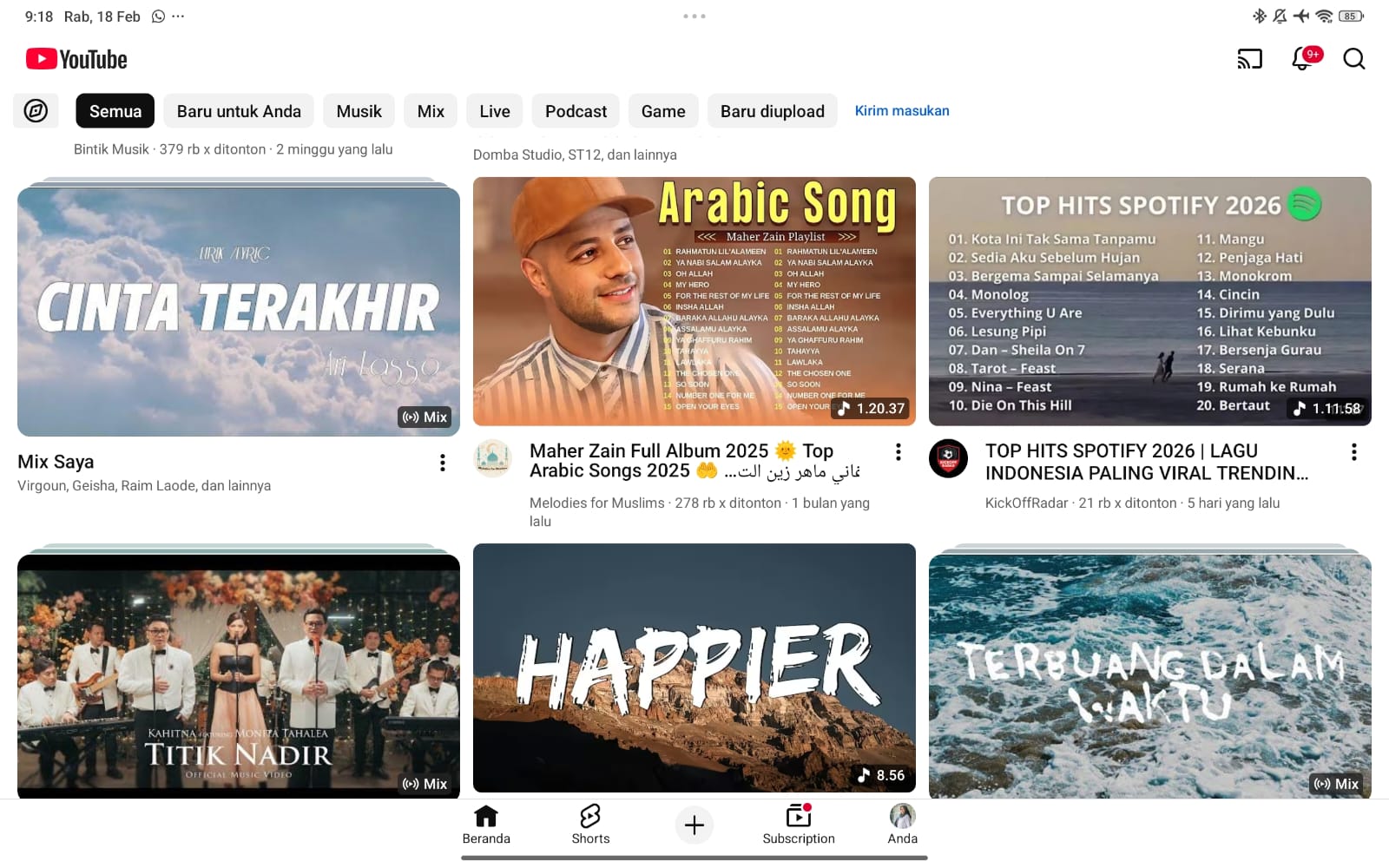Open the Cast to device icon

pos(1249,59)
